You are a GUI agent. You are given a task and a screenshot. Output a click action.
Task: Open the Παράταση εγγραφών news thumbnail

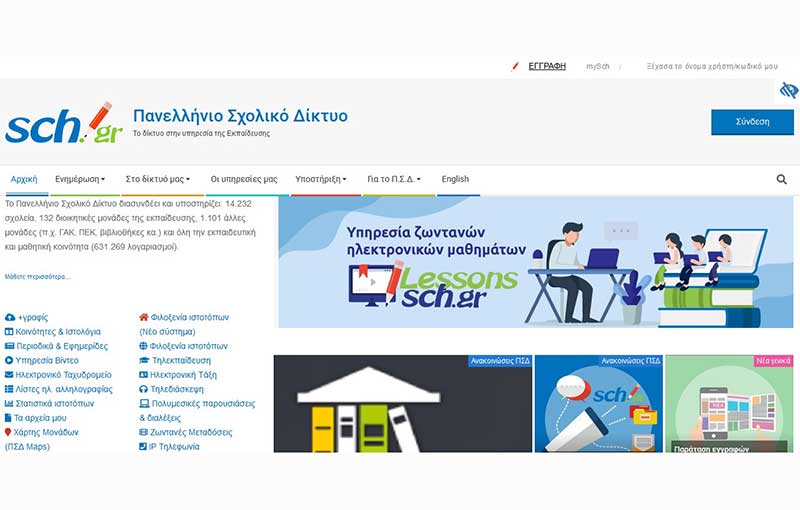[x=729, y=404]
